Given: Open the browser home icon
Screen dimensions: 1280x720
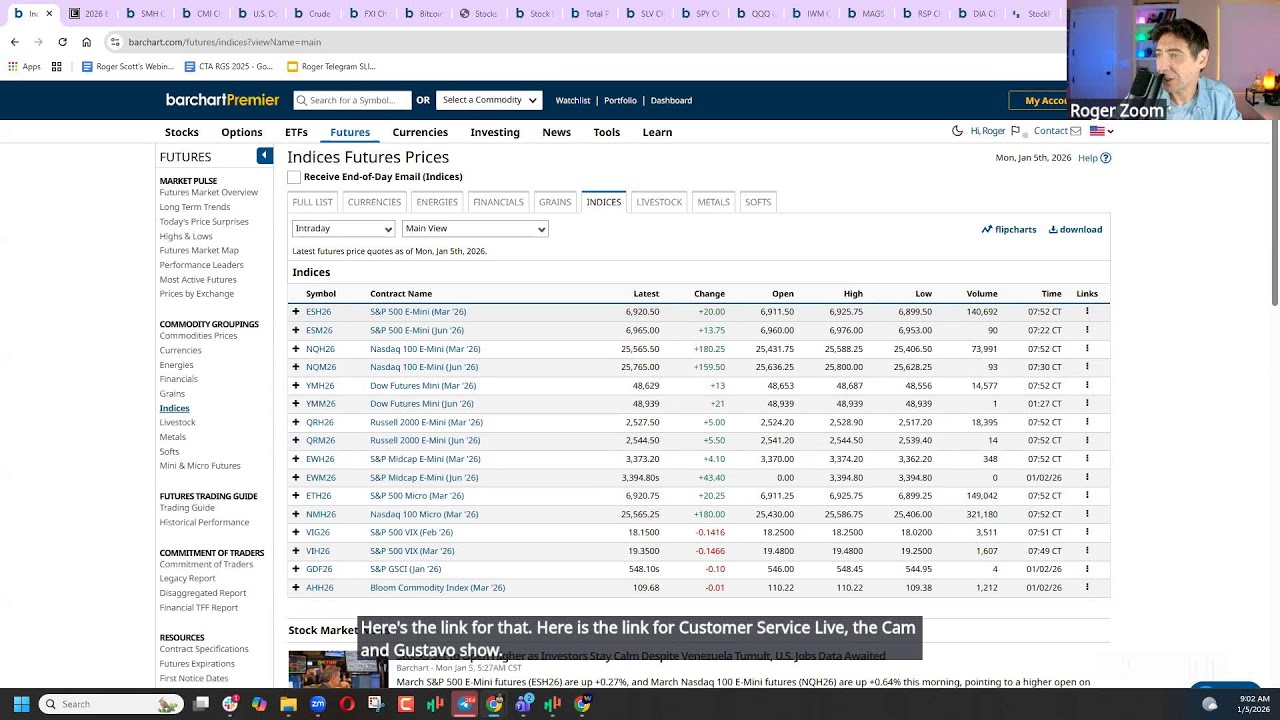Looking at the screenshot, I should click(86, 42).
